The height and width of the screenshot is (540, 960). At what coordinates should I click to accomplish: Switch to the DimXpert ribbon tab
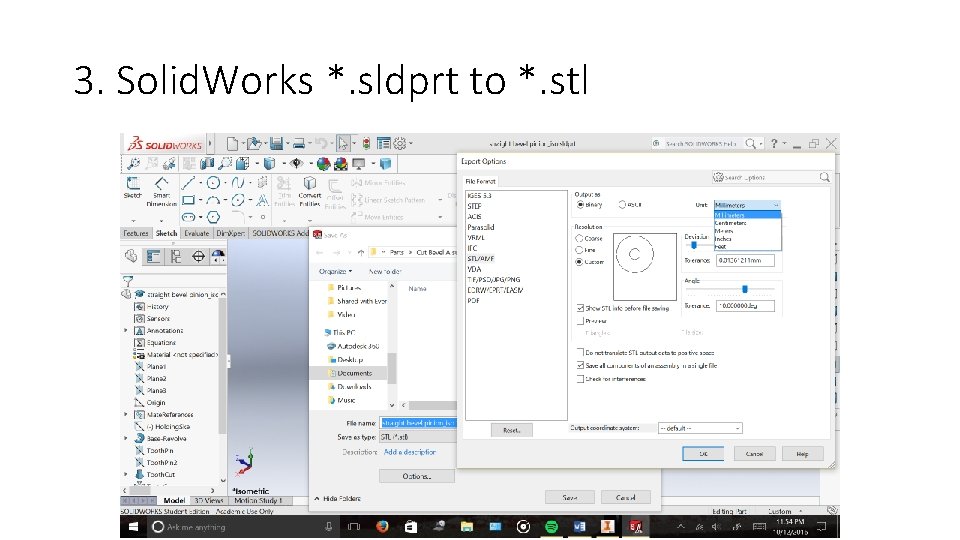(231, 233)
